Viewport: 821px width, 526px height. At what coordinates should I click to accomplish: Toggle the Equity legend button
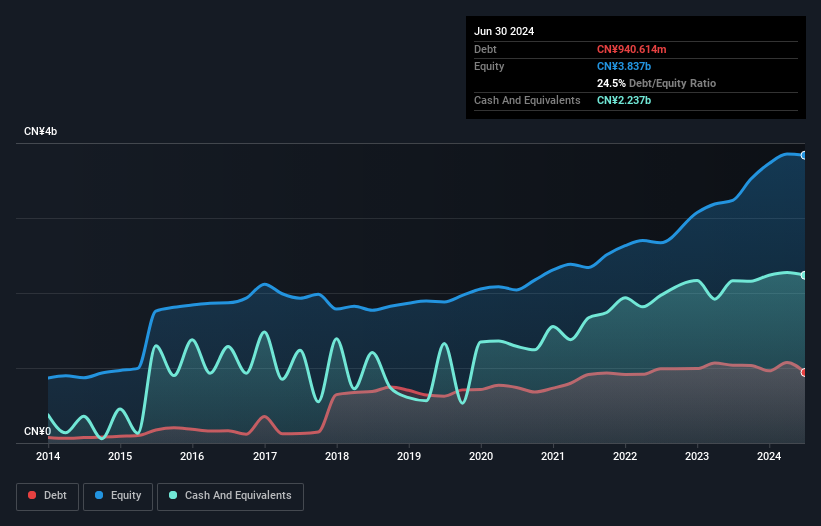click(118, 496)
